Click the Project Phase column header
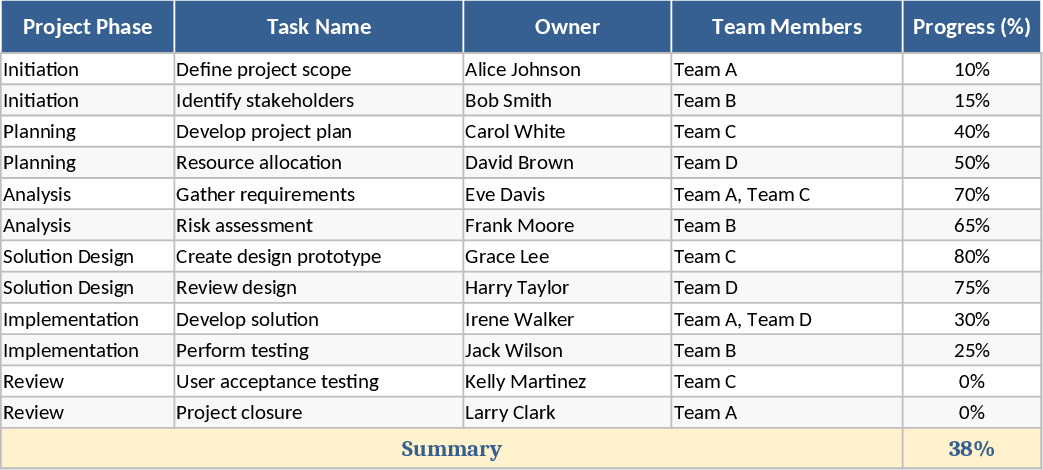The image size is (1043, 470). [x=87, y=27]
